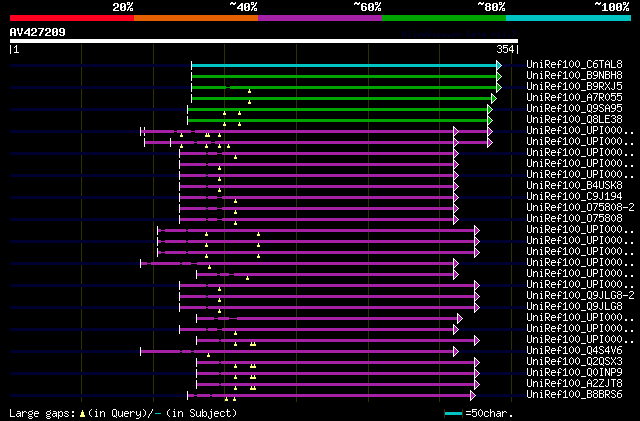Screen dimensions: 640x421
Task: Click the purple end arrowhead on C9J194 row
Action: coord(456,198)
